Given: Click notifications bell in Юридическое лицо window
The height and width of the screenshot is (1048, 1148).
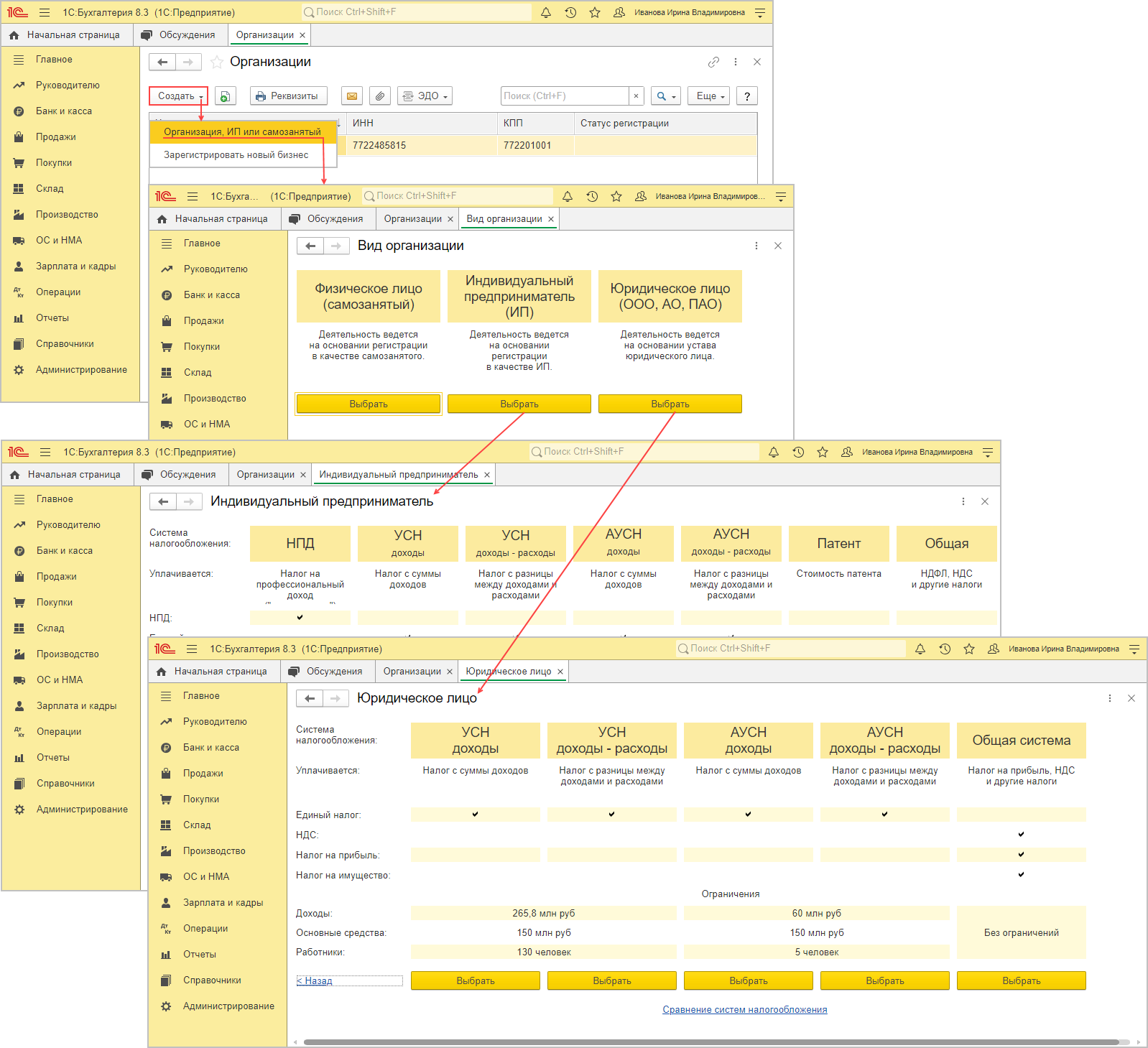Looking at the screenshot, I should [920, 649].
